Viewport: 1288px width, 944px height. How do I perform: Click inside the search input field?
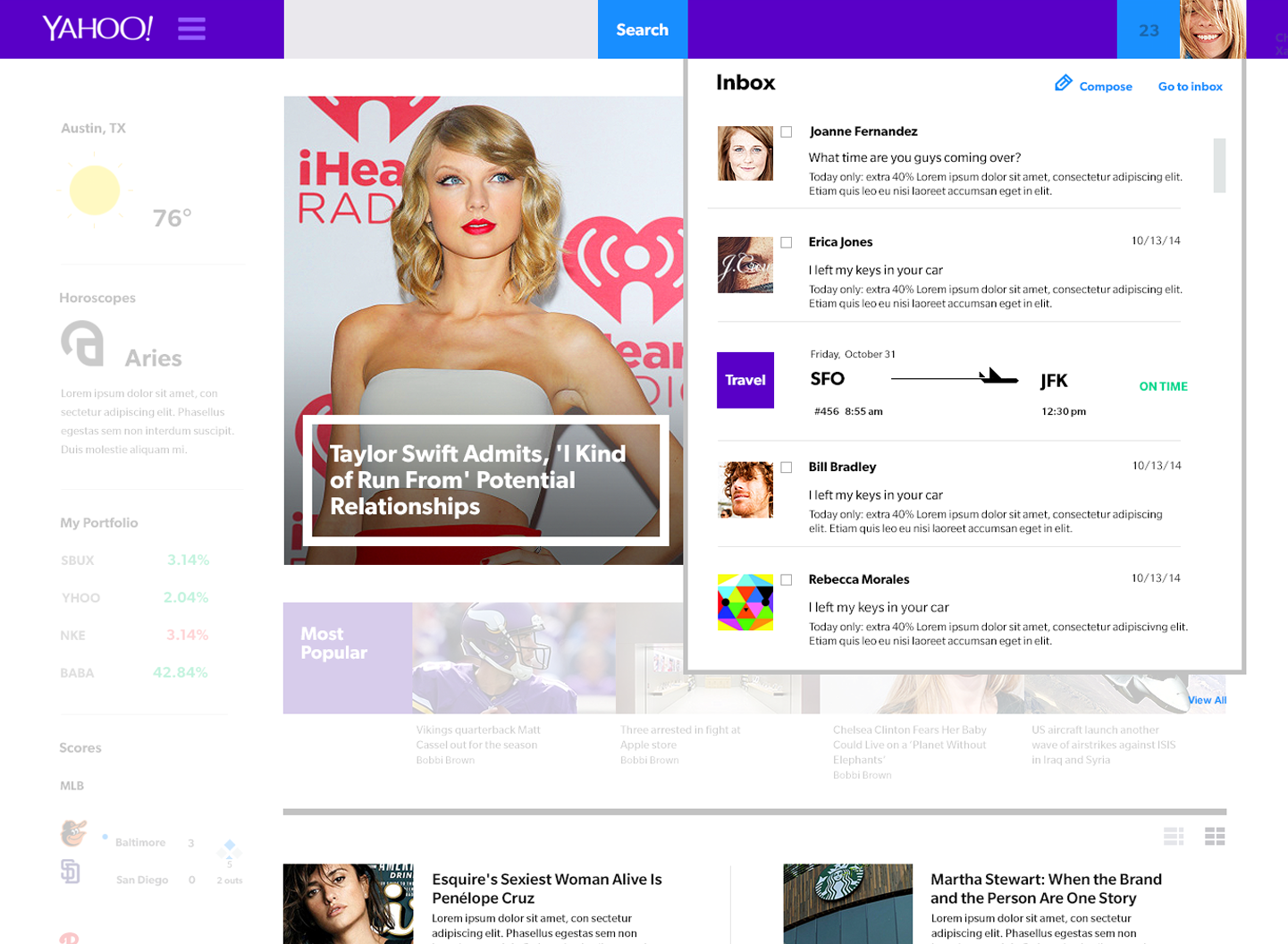tap(438, 29)
